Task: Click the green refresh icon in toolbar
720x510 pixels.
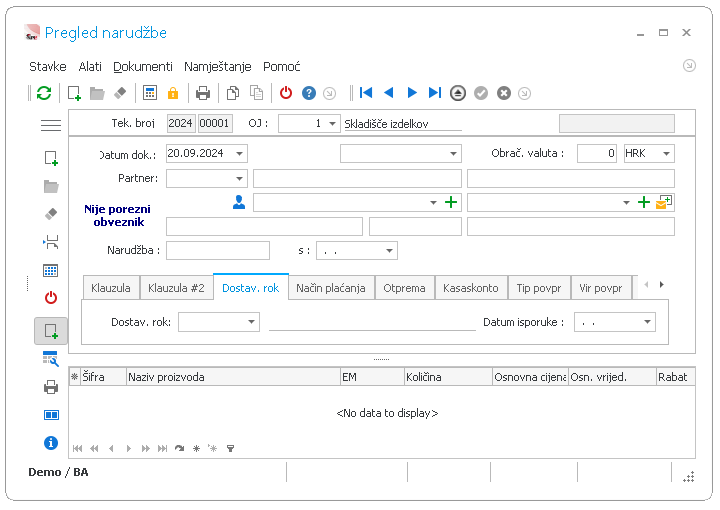Action: point(44,93)
